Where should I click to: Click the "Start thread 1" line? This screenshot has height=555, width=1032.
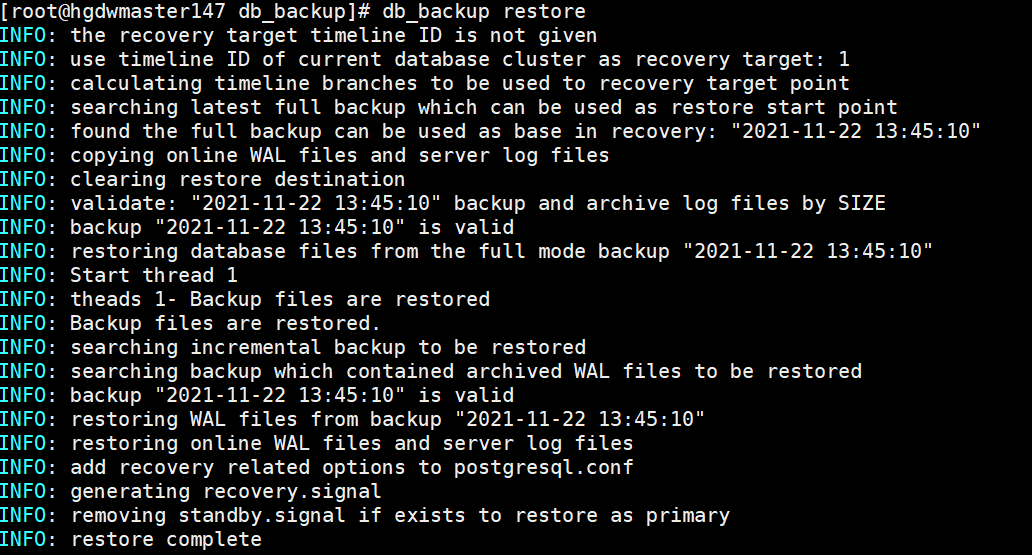(142, 275)
